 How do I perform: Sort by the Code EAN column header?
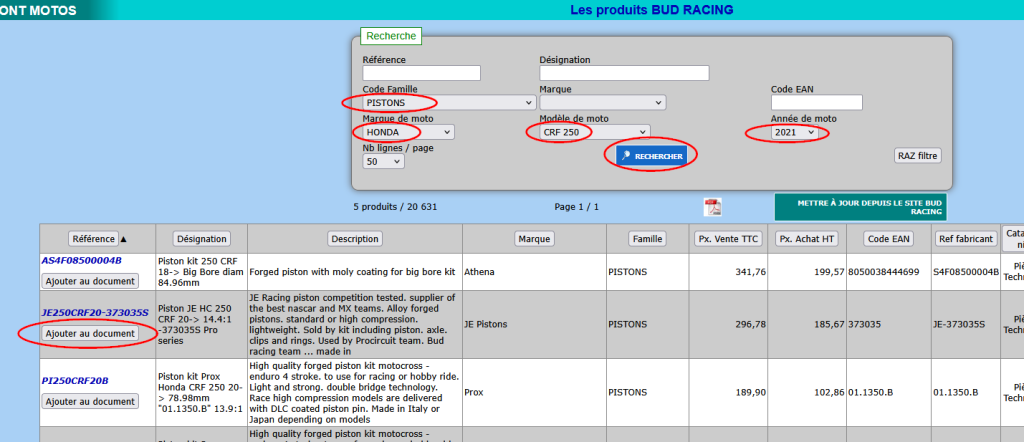(x=888, y=238)
